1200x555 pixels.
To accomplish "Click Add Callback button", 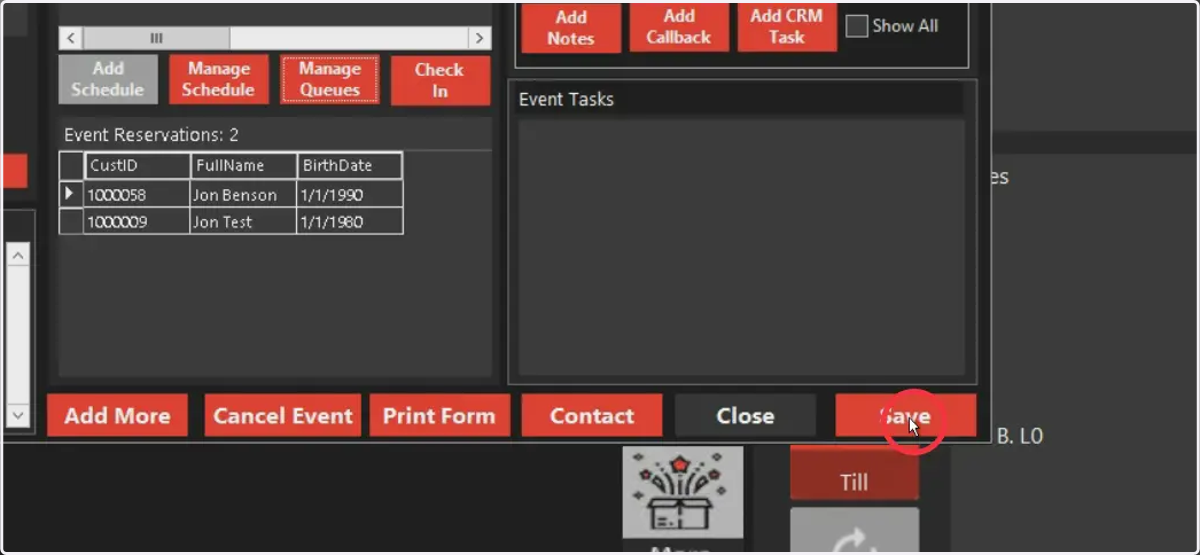I will pyautogui.click(x=679, y=27).
